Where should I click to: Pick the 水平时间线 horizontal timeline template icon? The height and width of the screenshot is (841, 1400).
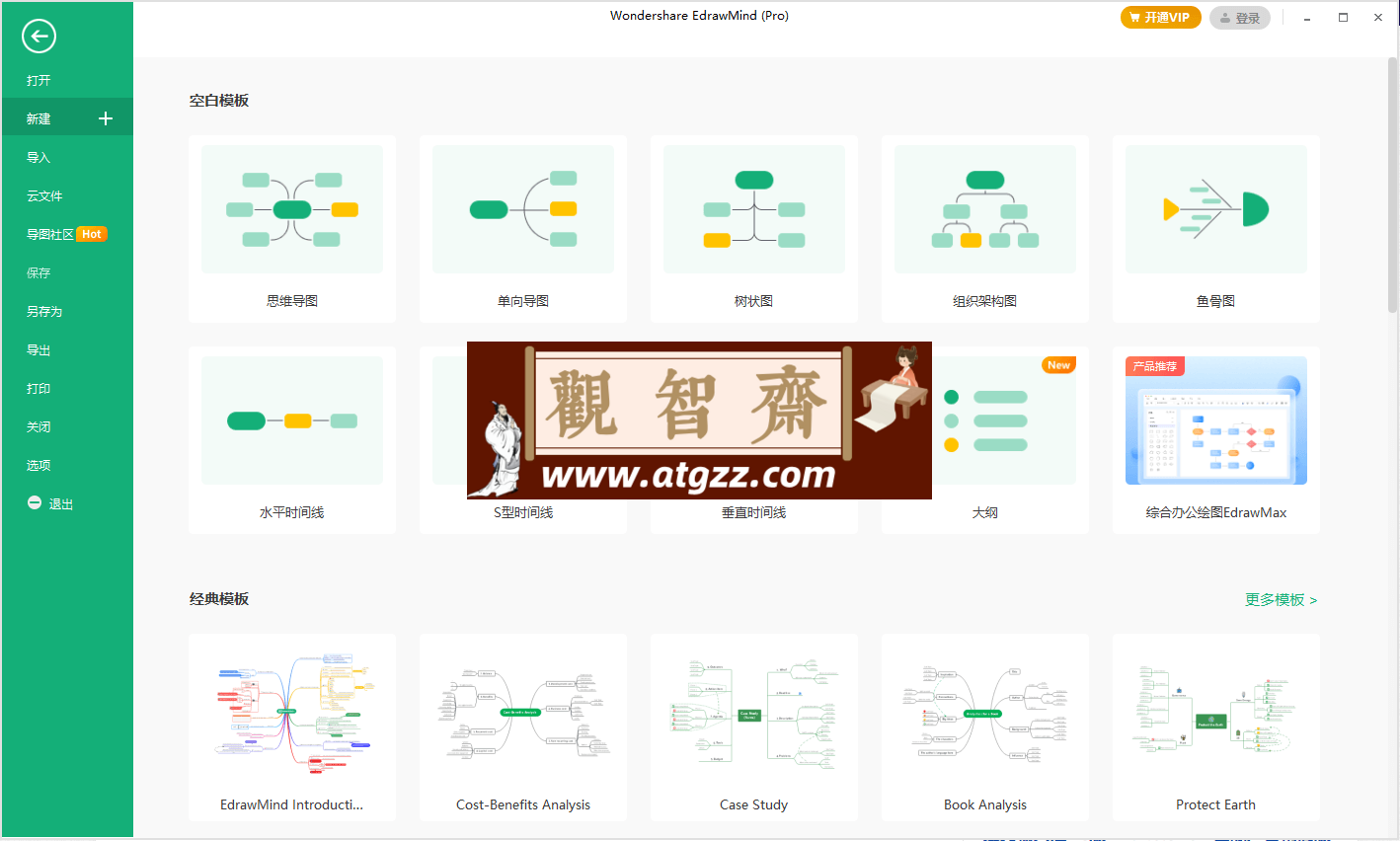pyautogui.click(x=292, y=420)
